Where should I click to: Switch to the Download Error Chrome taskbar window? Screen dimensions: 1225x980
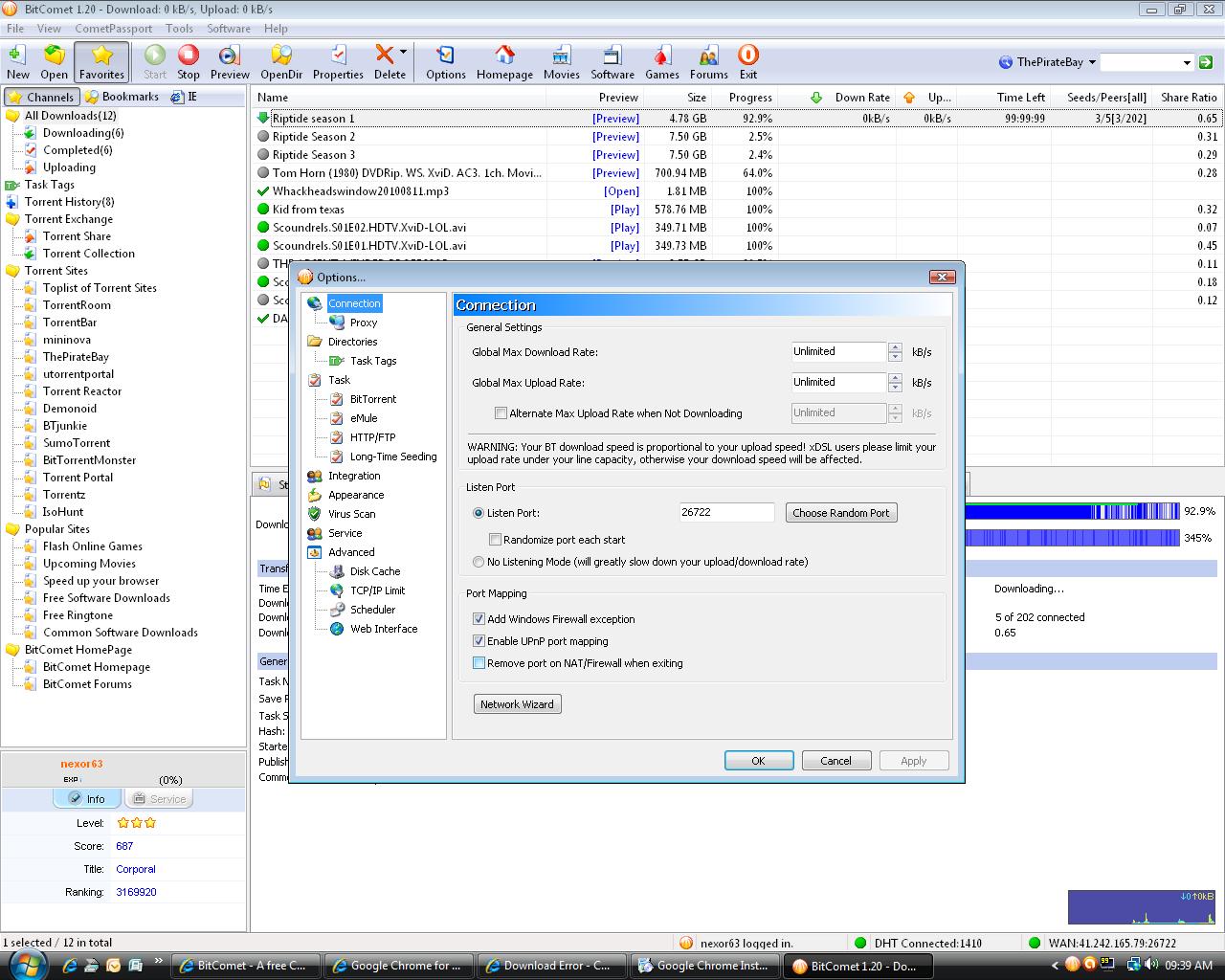coord(551,966)
